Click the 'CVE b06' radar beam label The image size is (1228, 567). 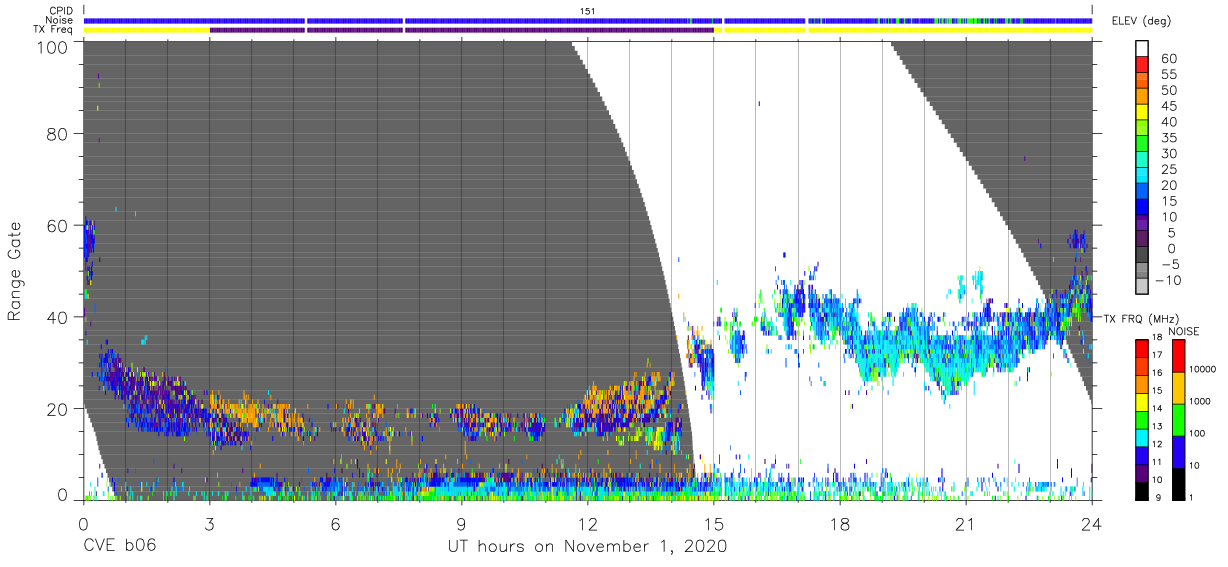[x=119, y=546]
